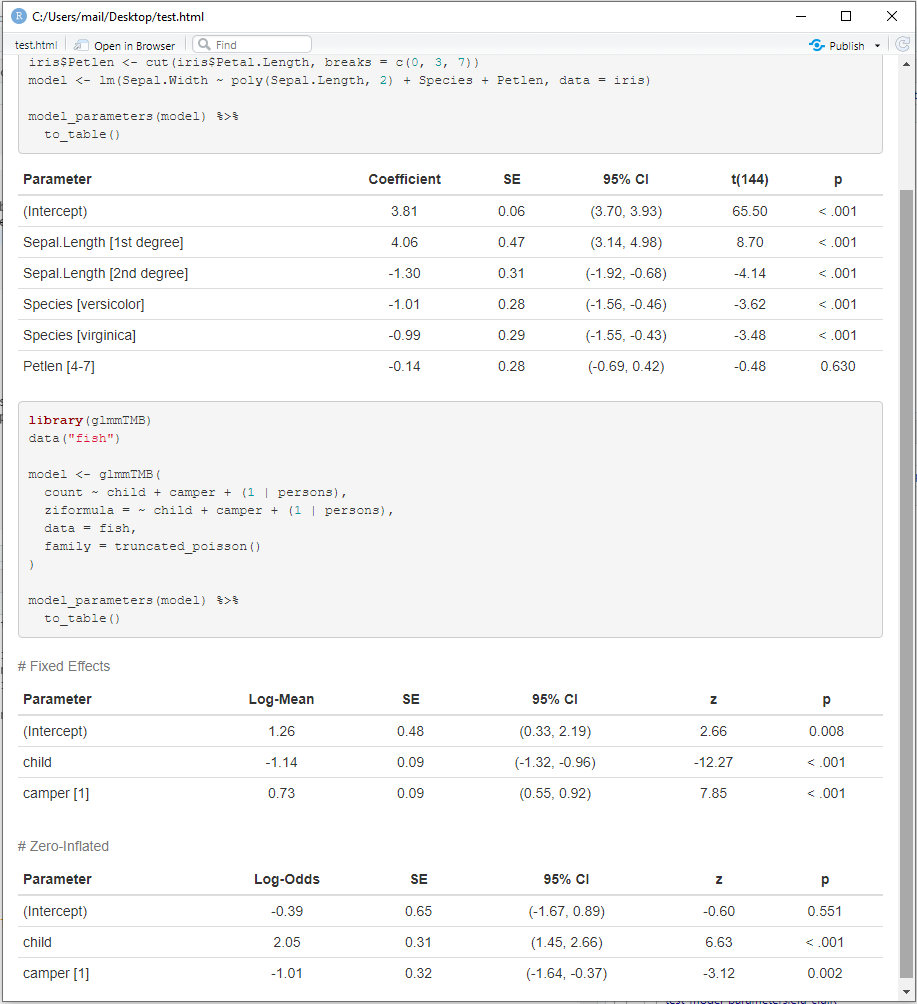
Task: Click the library(glmmTMB) code block
Action: click(450, 520)
